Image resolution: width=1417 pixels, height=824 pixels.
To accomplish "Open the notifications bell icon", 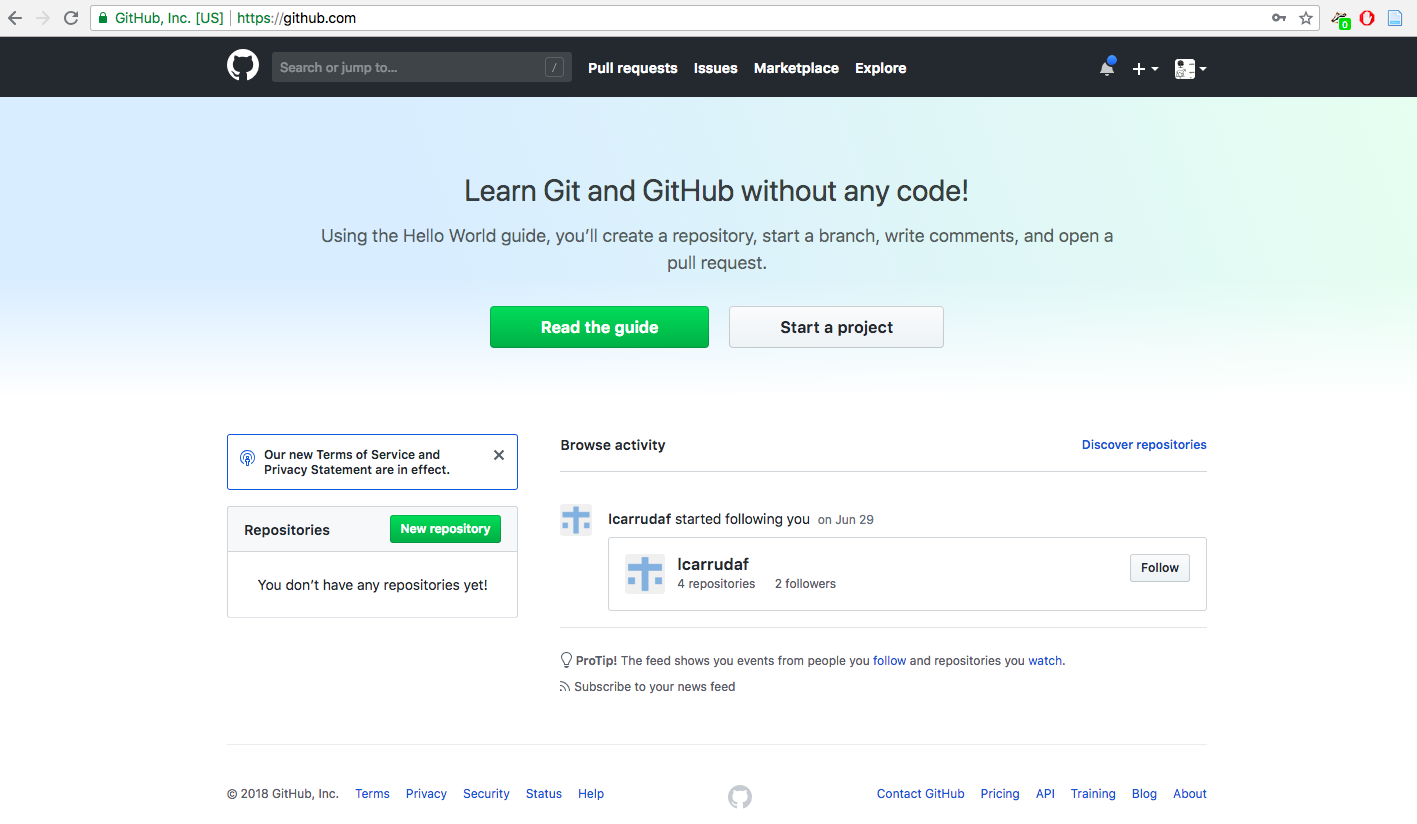I will (1107, 68).
